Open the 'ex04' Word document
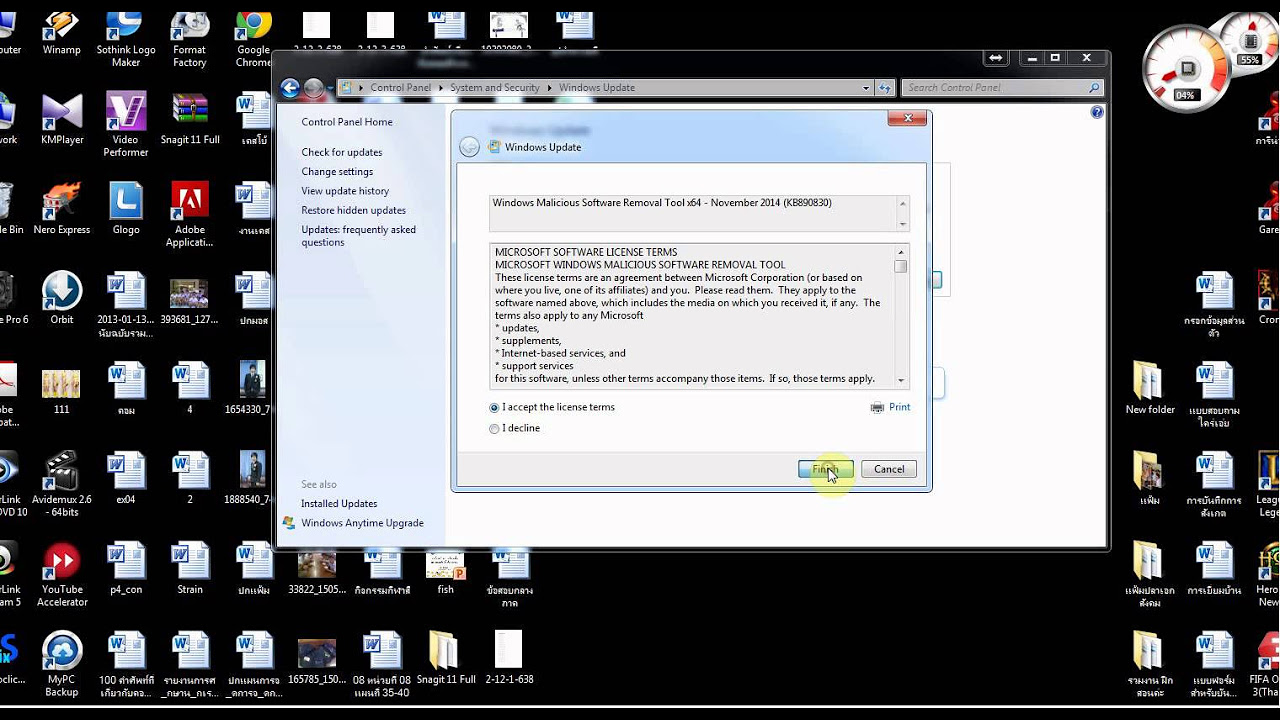 click(x=126, y=478)
